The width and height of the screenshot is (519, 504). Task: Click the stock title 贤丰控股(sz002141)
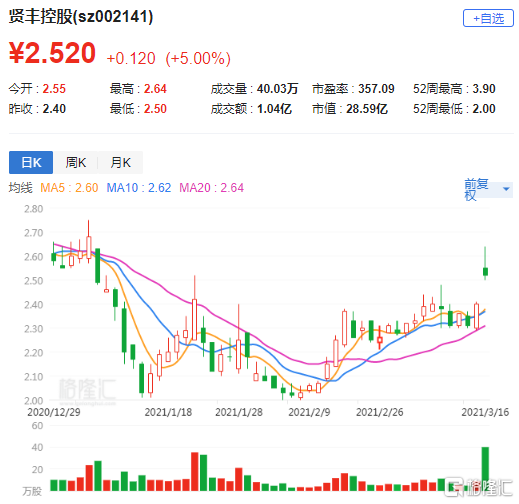[81, 16]
